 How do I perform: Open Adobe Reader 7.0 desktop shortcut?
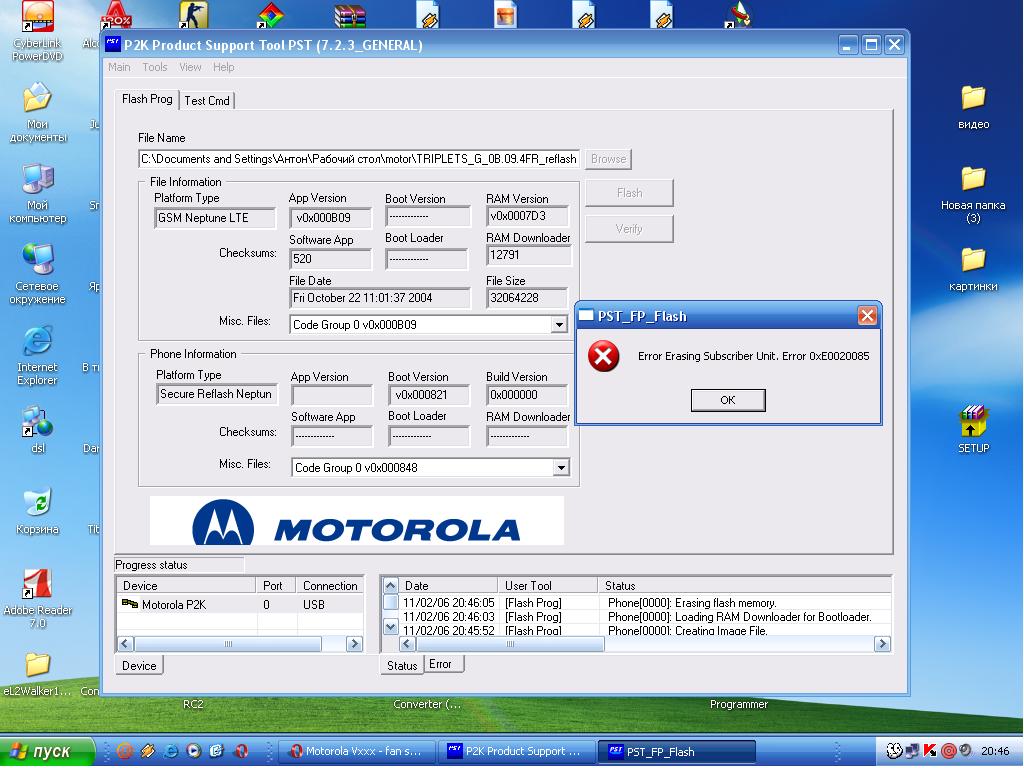(37, 598)
